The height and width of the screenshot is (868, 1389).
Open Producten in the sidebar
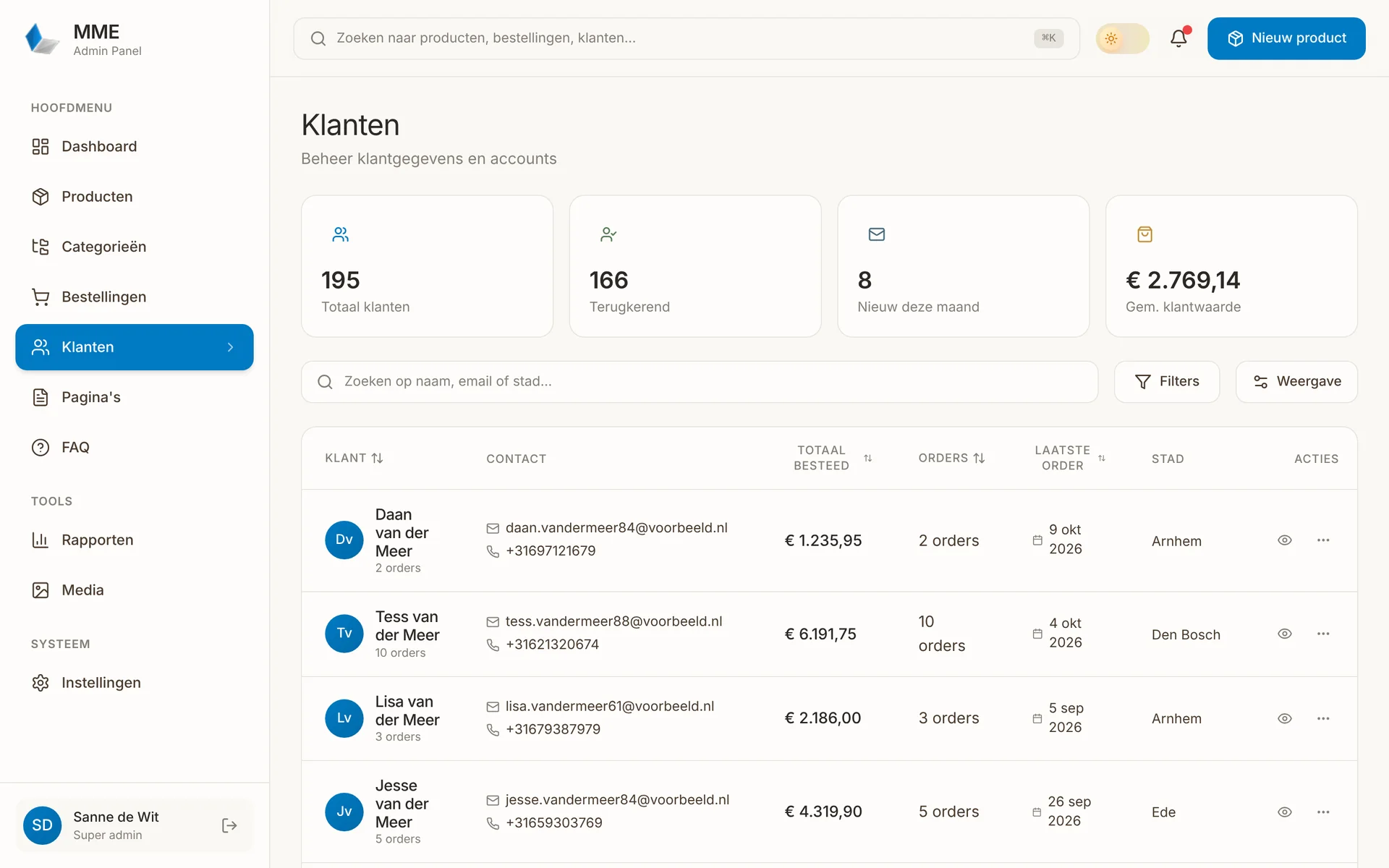click(135, 197)
